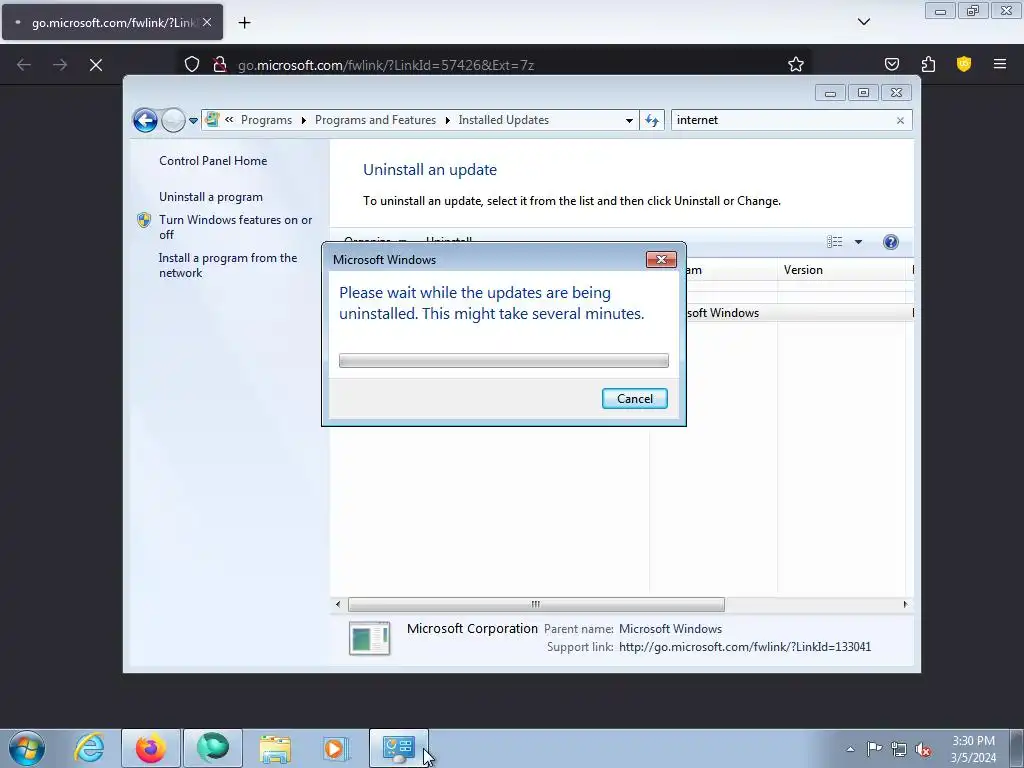The width and height of the screenshot is (1024, 768).
Task: Open Action Center flag icon
Action: tap(874, 749)
